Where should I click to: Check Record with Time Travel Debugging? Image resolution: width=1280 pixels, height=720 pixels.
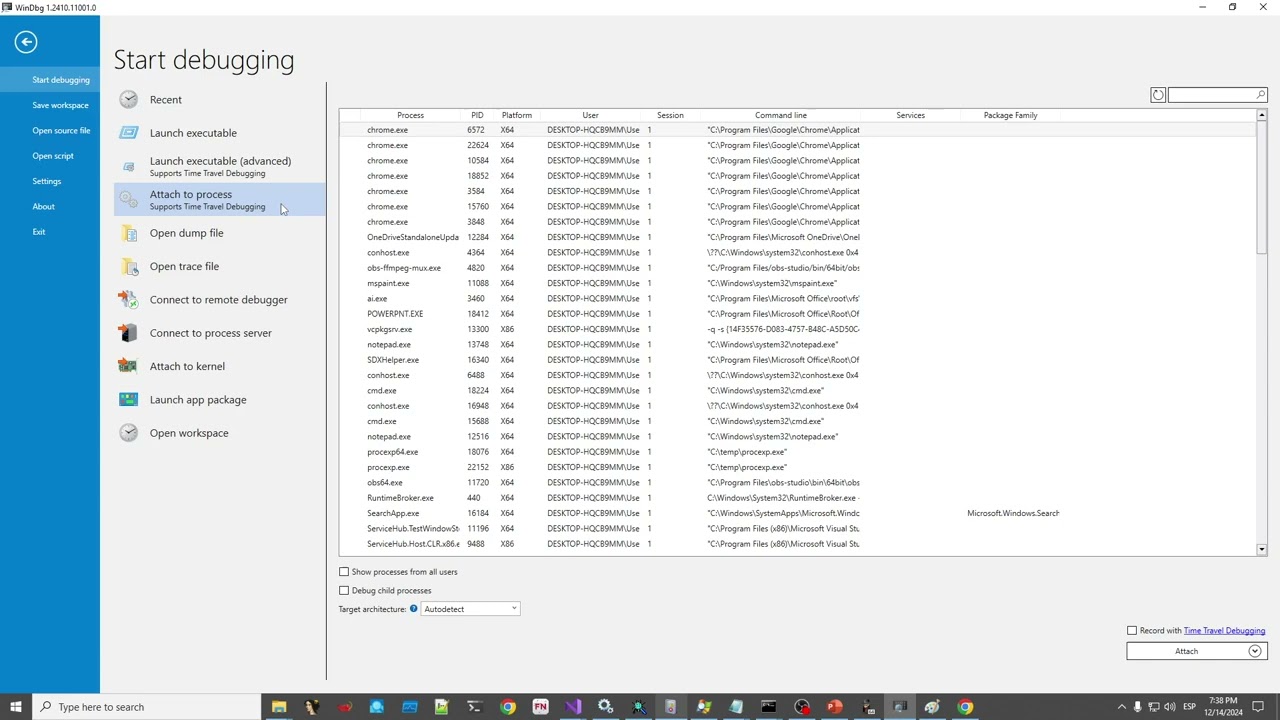(x=1132, y=631)
